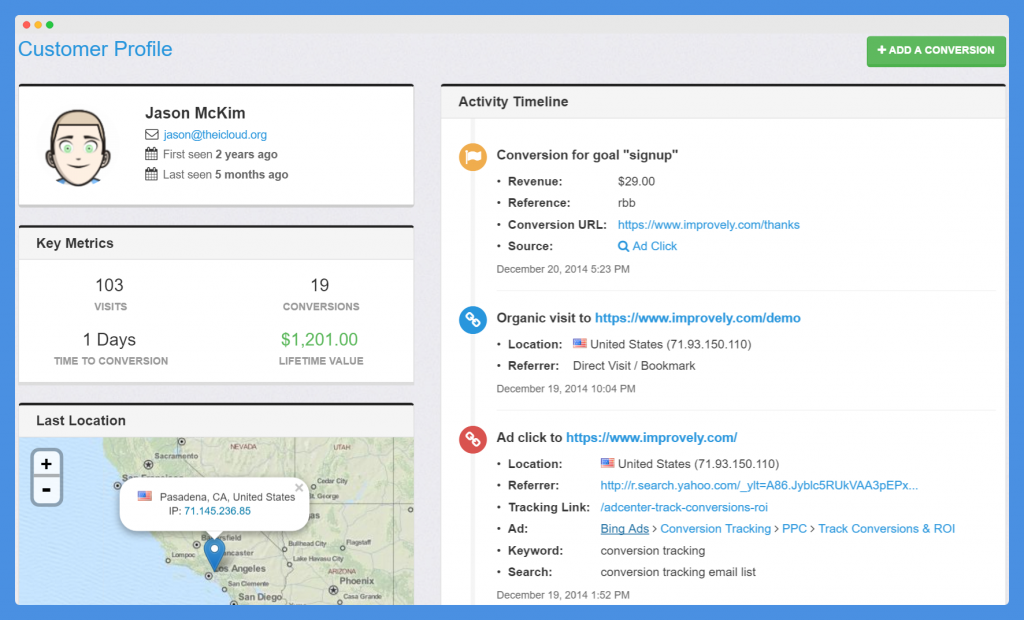Click the $1,201.00 lifetime value figure
The image size is (1024, 620).
coord(319,340)
